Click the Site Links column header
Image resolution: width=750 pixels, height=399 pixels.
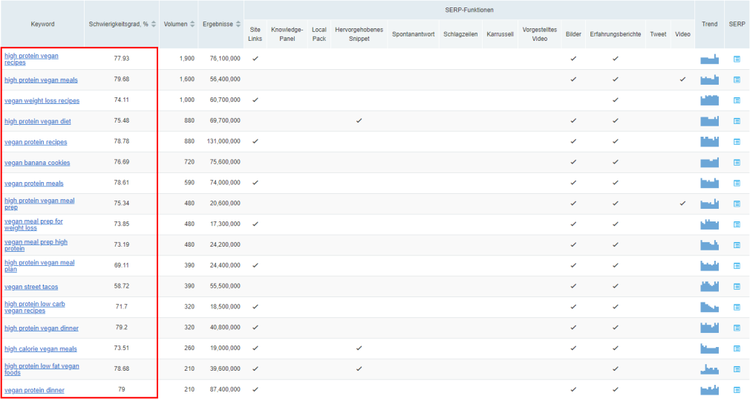[255, 34]
